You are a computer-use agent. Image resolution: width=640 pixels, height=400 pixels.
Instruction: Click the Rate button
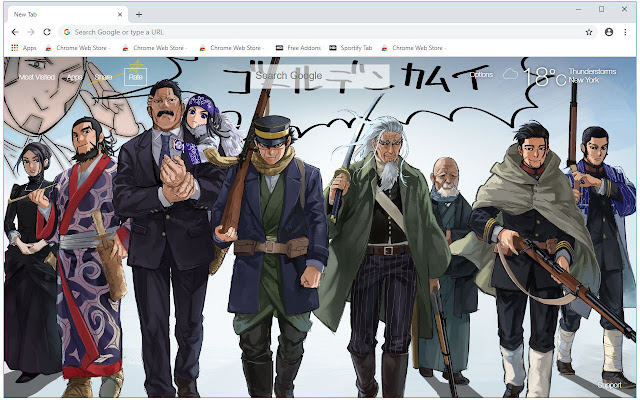click(x=136, y=77)
